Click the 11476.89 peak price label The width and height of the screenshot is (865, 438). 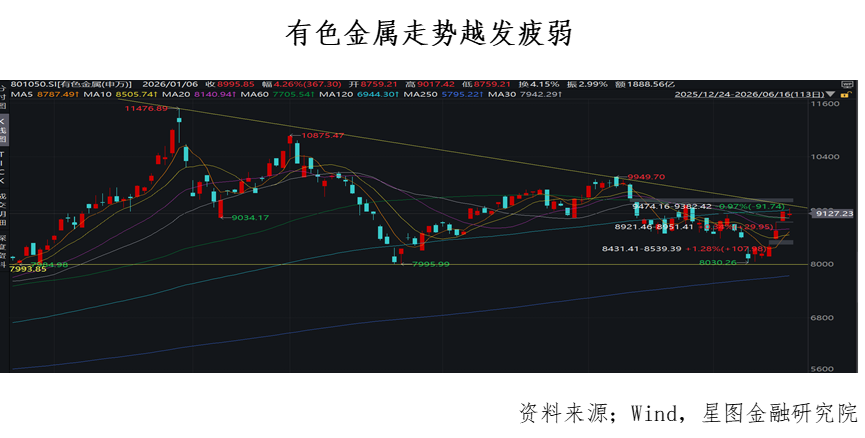146,109
